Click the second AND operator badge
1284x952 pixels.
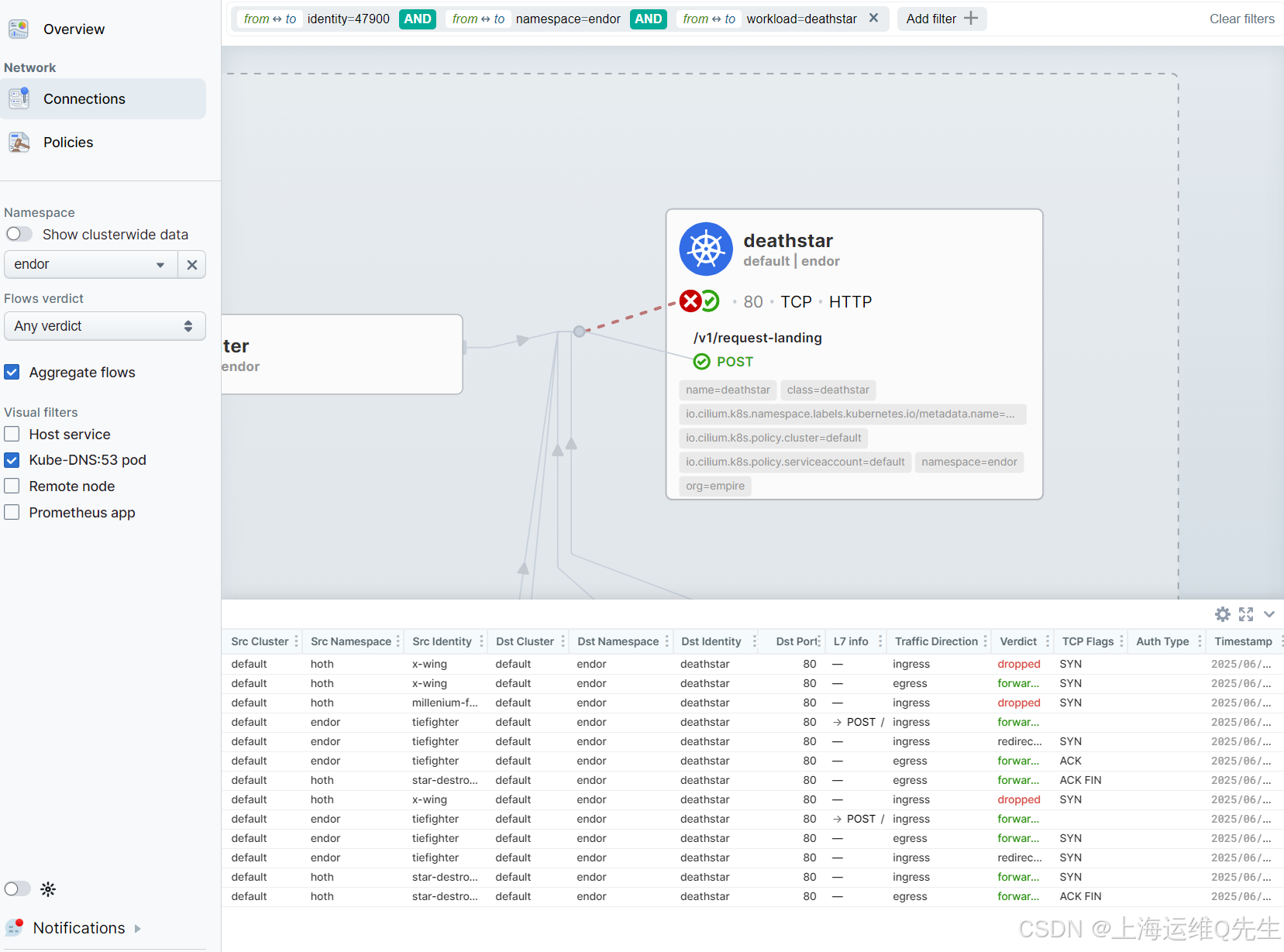tap(649, 19)
